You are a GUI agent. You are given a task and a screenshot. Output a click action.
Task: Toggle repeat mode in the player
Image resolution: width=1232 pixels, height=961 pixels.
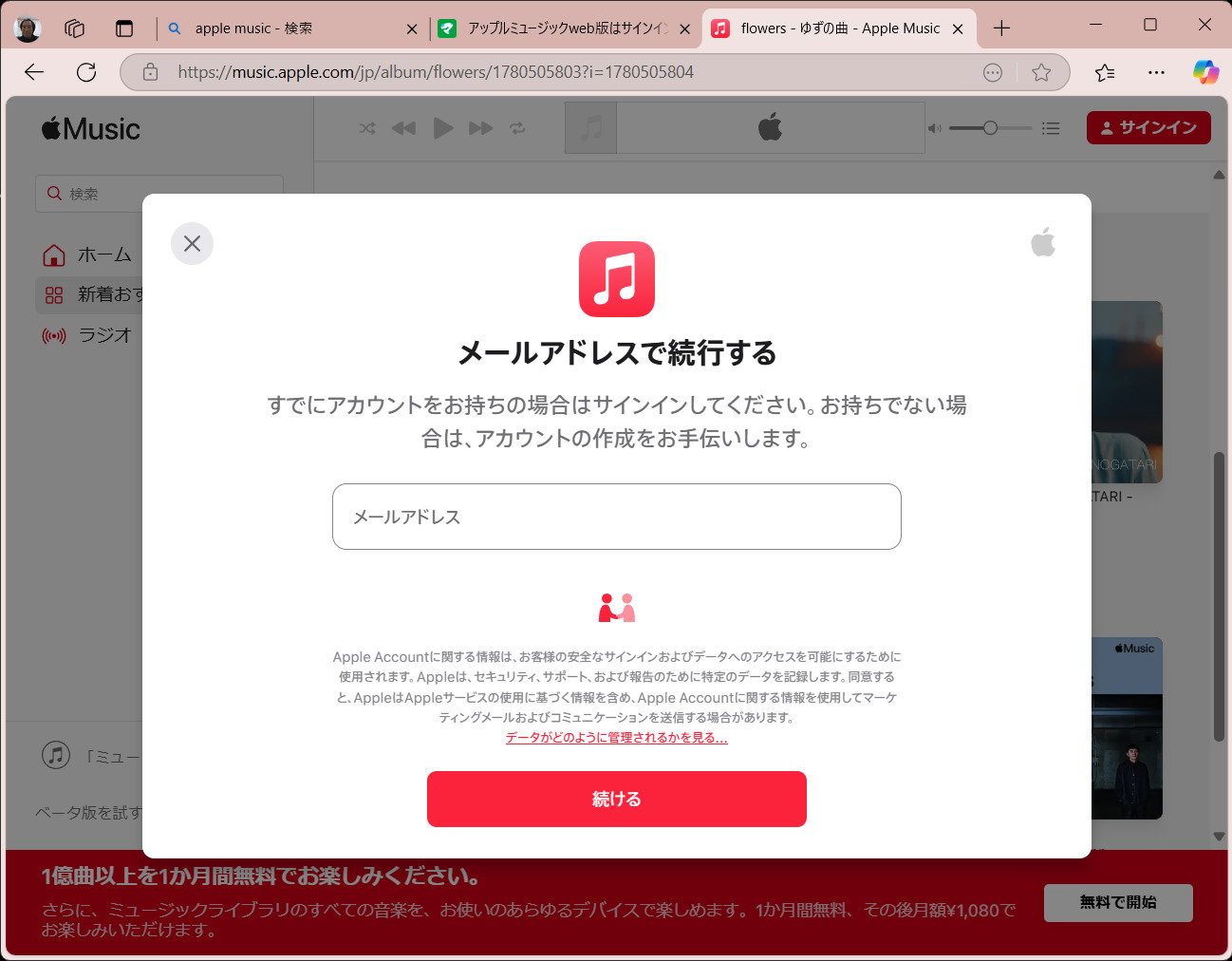point(517,128)
